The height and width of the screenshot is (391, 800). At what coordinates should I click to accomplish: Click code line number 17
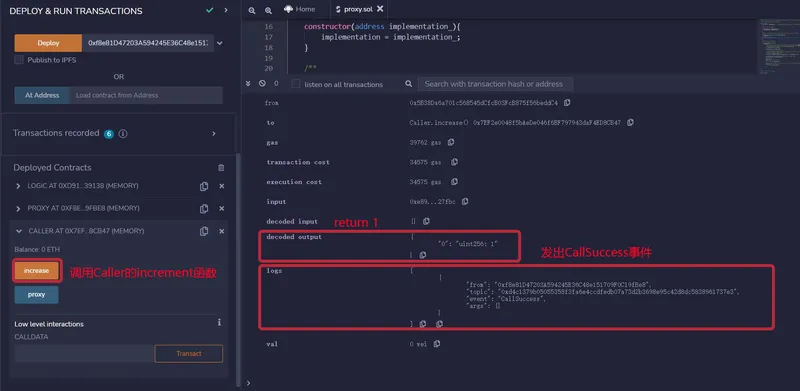point(269,37)
